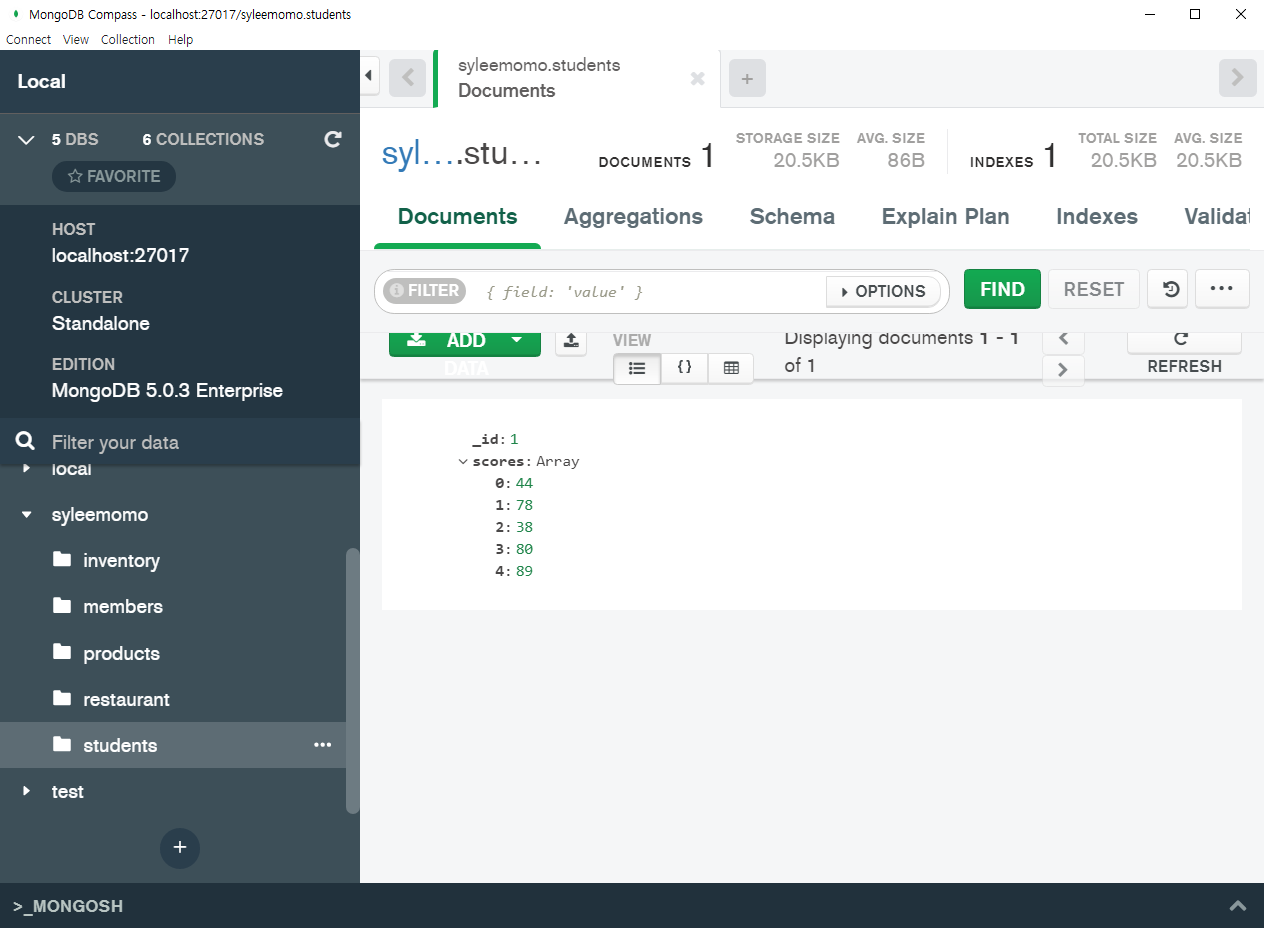This screenshot has width=1264, height=928.
Task: Expand the local database
Action: click(27, 469)
